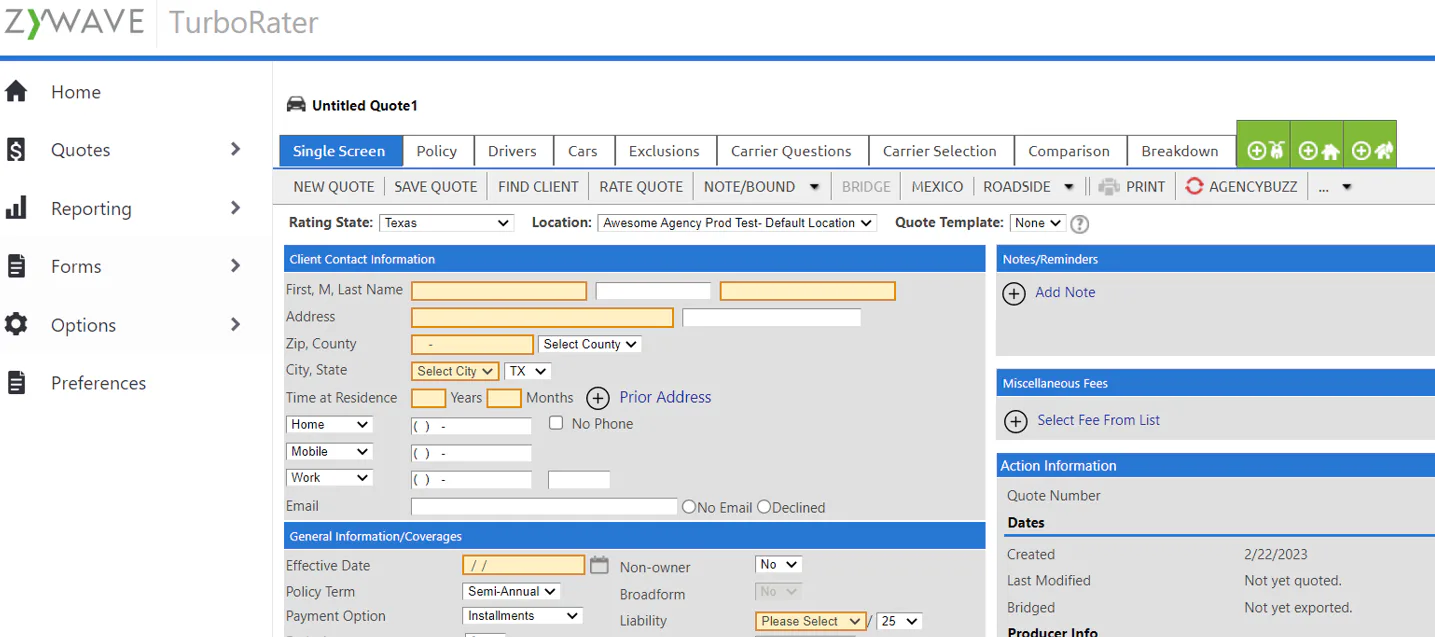Screen dimensions: 1435x637
Task: Click the Select Fee From List link
Action: [1098, 420]
